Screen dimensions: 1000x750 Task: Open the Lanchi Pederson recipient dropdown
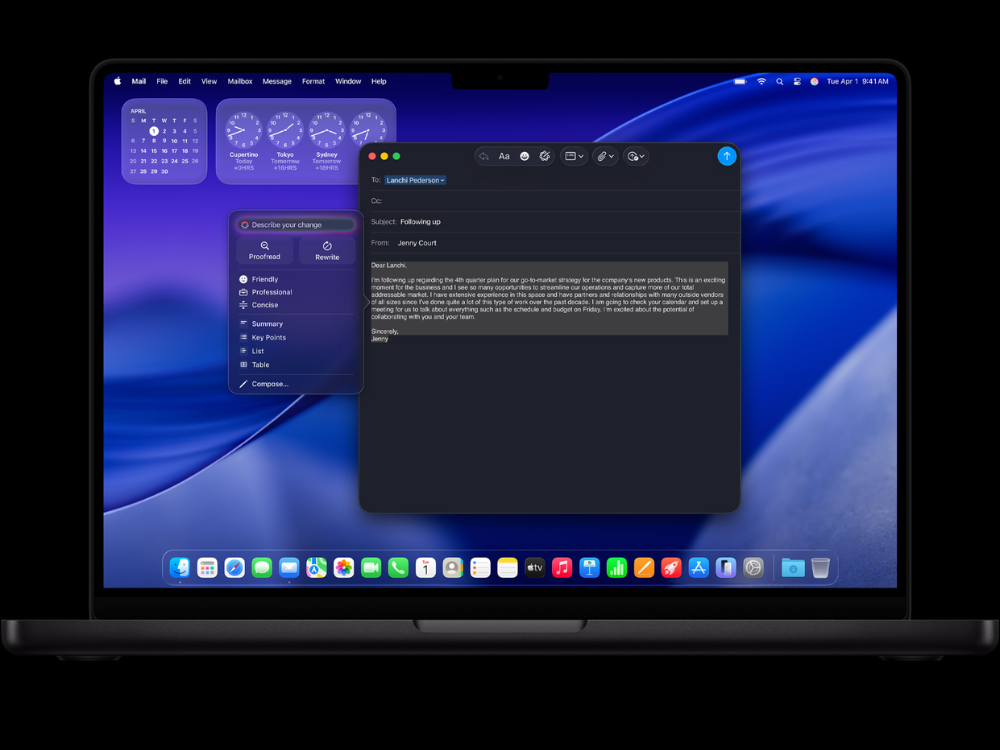(415, 180)
